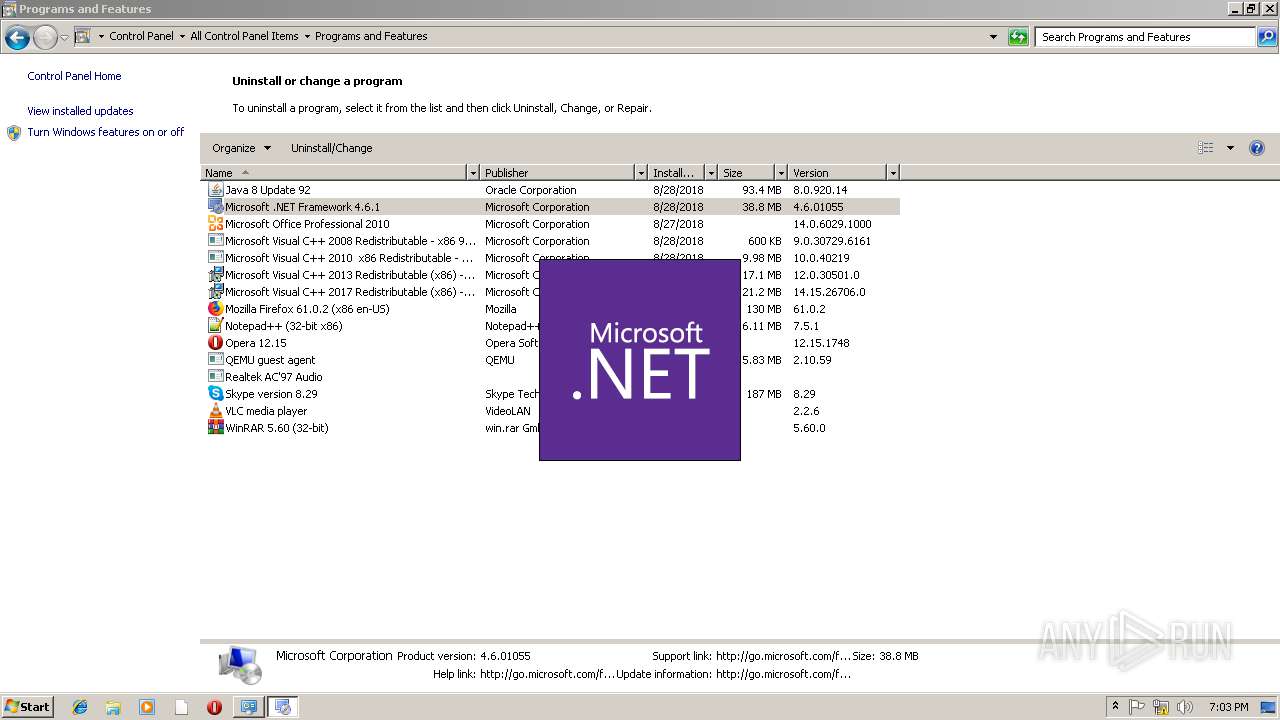This screenshot has width=1280, height=720.
Task: Click the blue help question icon
Action: click(x=1257, y=148)
